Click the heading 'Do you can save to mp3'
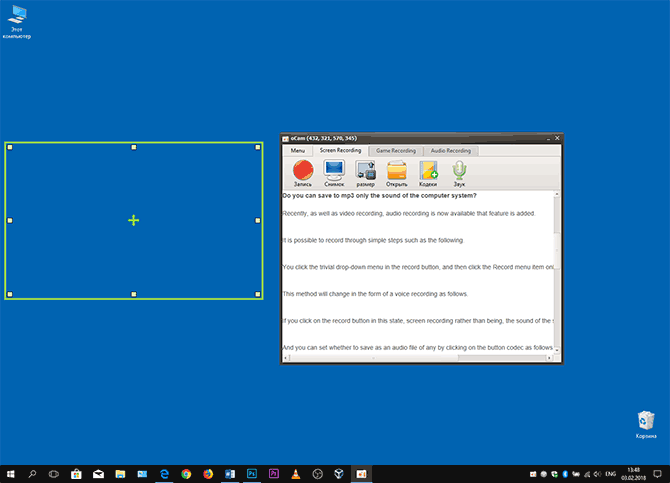 (379, 195)
